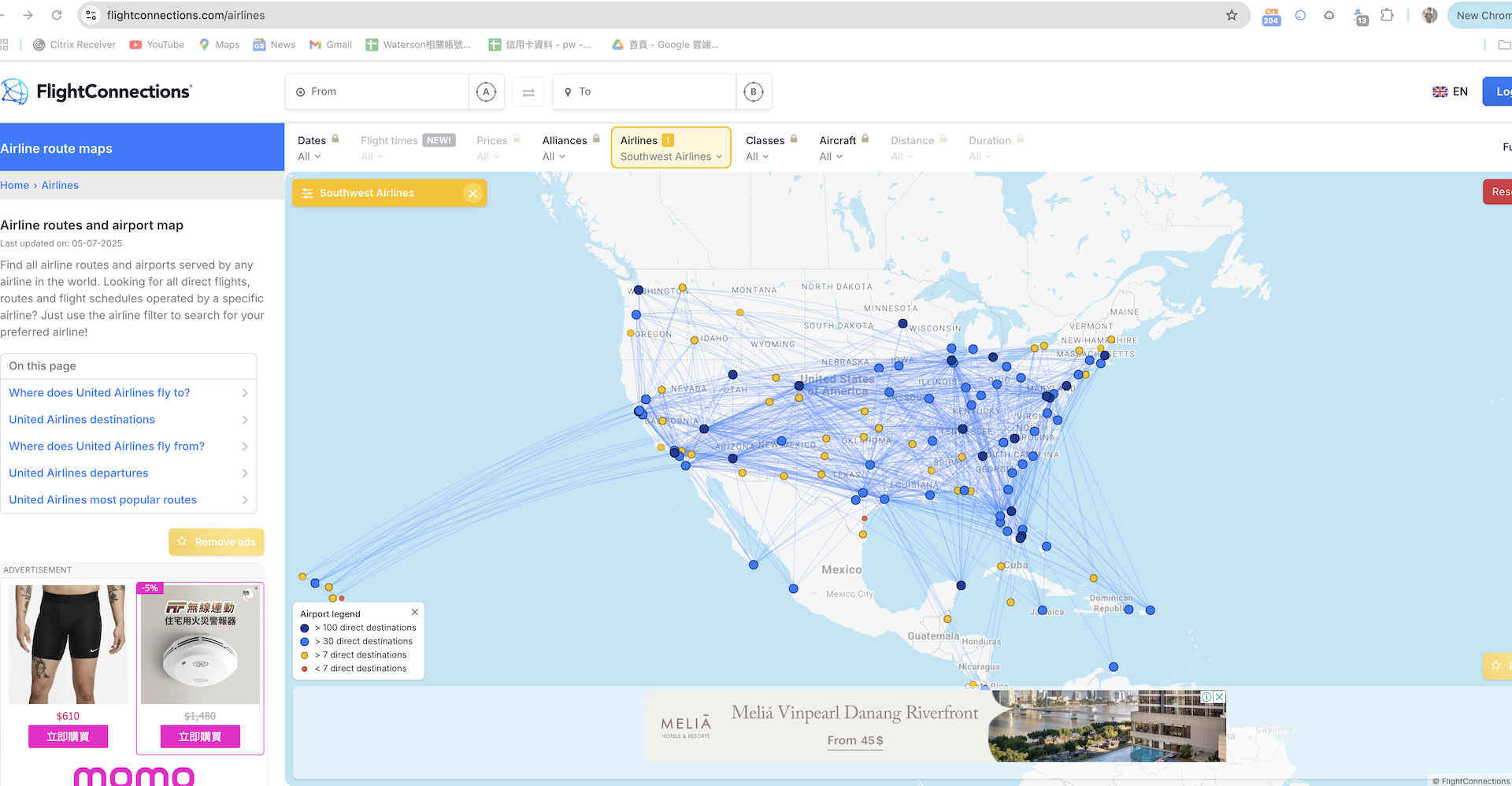The height and width of the screenshot is (786, 1512).
Task: Click the extension icon with 204 badge
Action: pos(1271,16)
